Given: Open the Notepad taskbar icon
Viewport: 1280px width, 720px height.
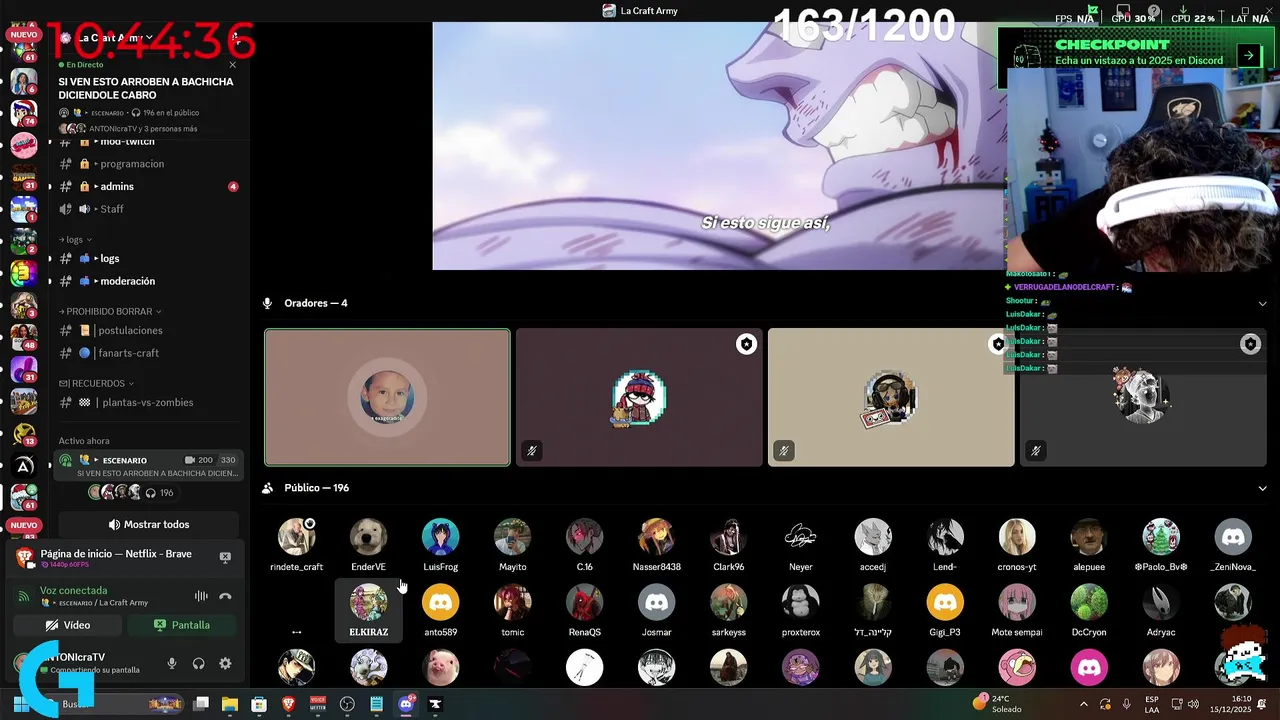Looking at the screenshot, I should pos(376,704).
